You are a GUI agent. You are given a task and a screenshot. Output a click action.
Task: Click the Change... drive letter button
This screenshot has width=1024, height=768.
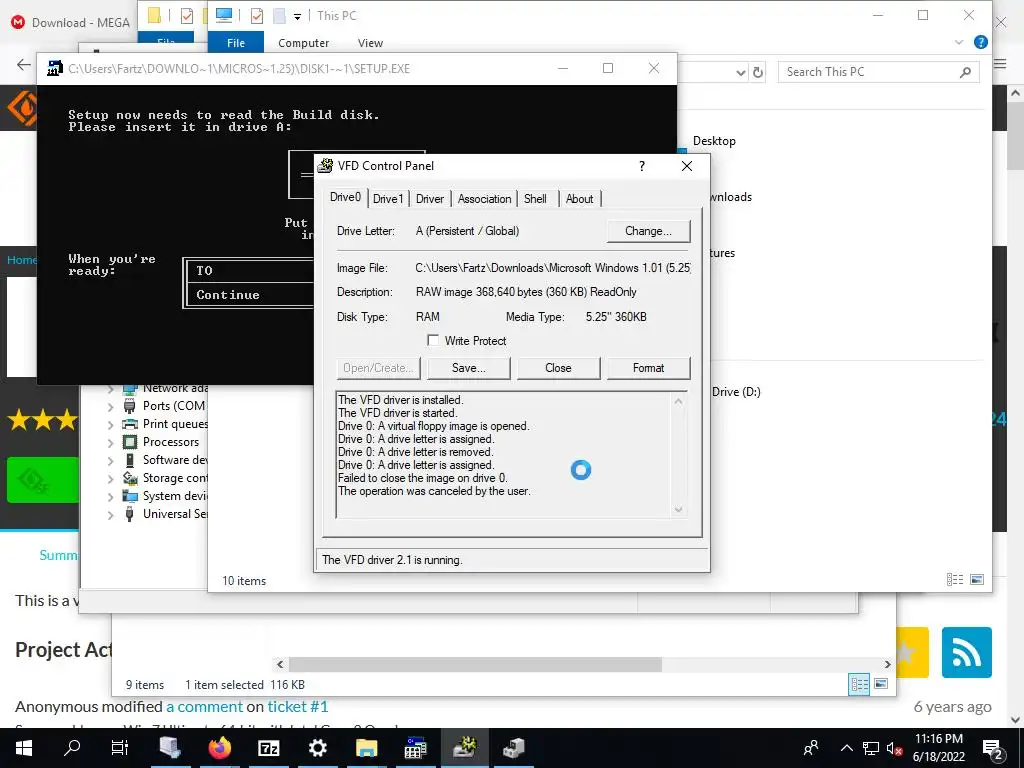[x=648, y=231]
